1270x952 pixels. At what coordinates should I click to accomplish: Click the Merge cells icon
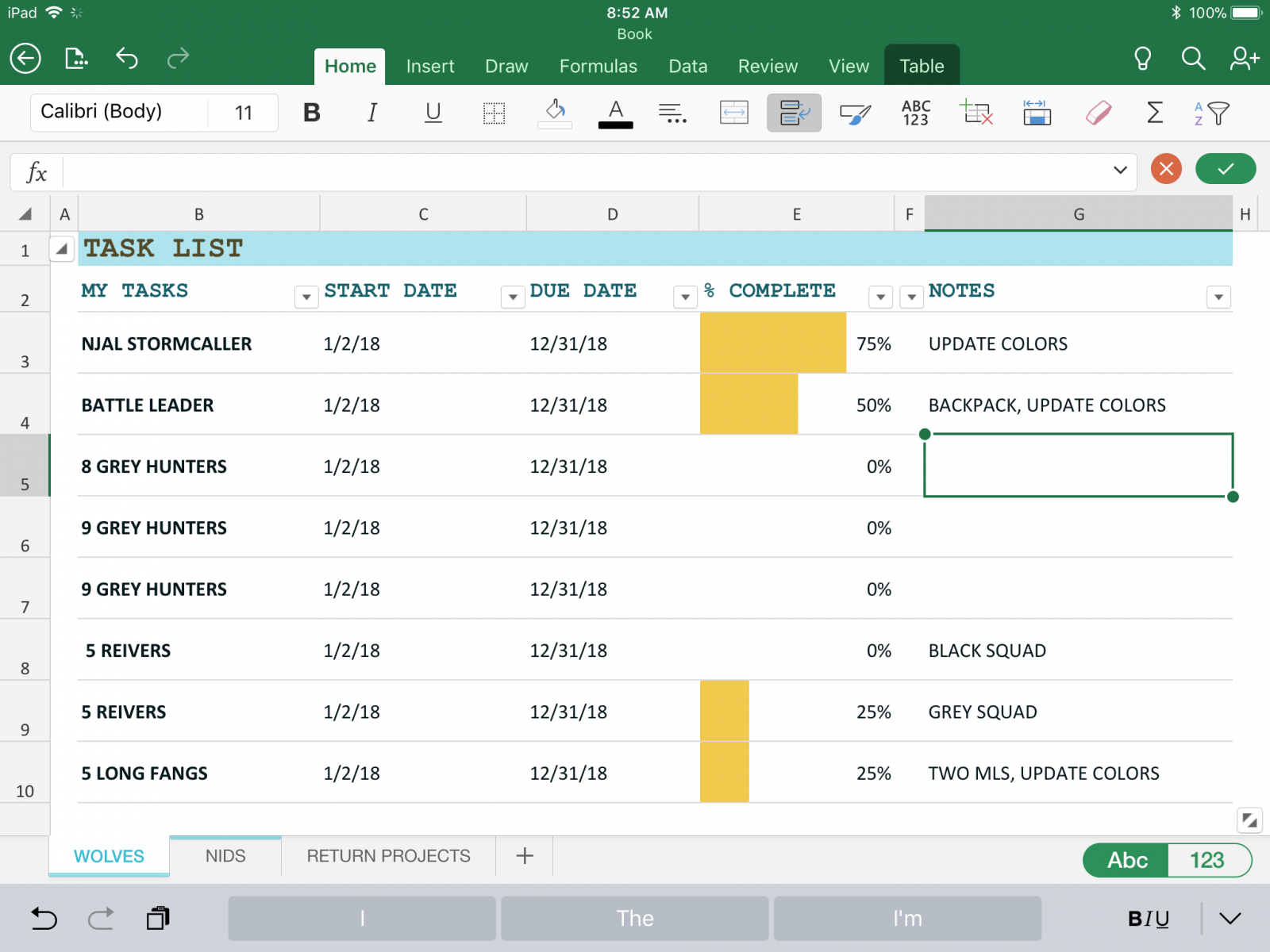coord(733,113)
